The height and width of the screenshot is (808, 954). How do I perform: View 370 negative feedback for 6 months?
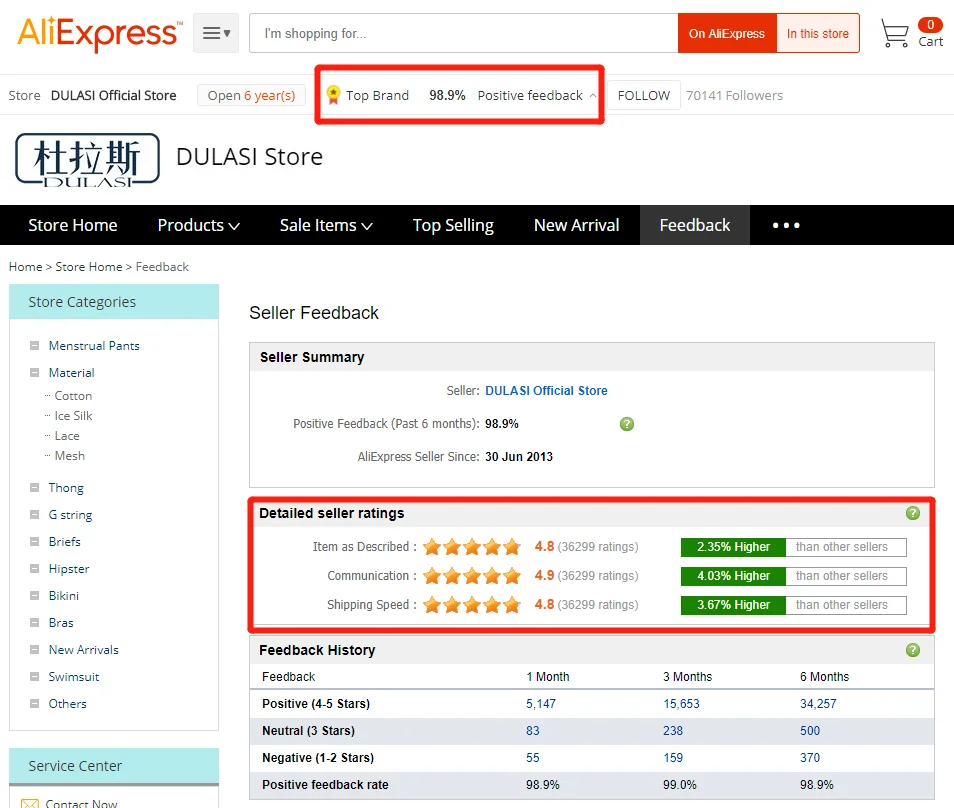[810, 758]
